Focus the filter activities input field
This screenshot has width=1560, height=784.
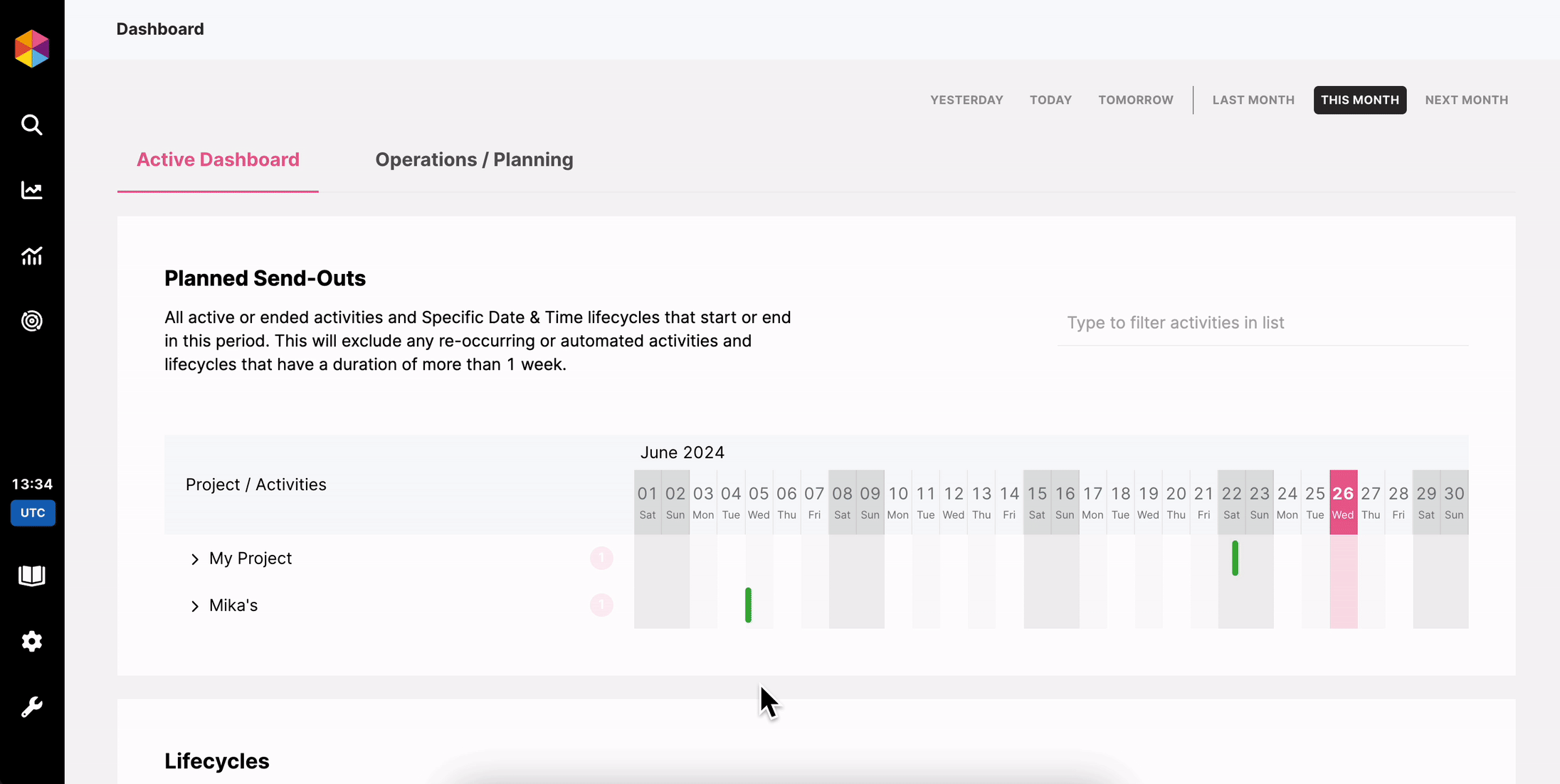pos(1263,323)
